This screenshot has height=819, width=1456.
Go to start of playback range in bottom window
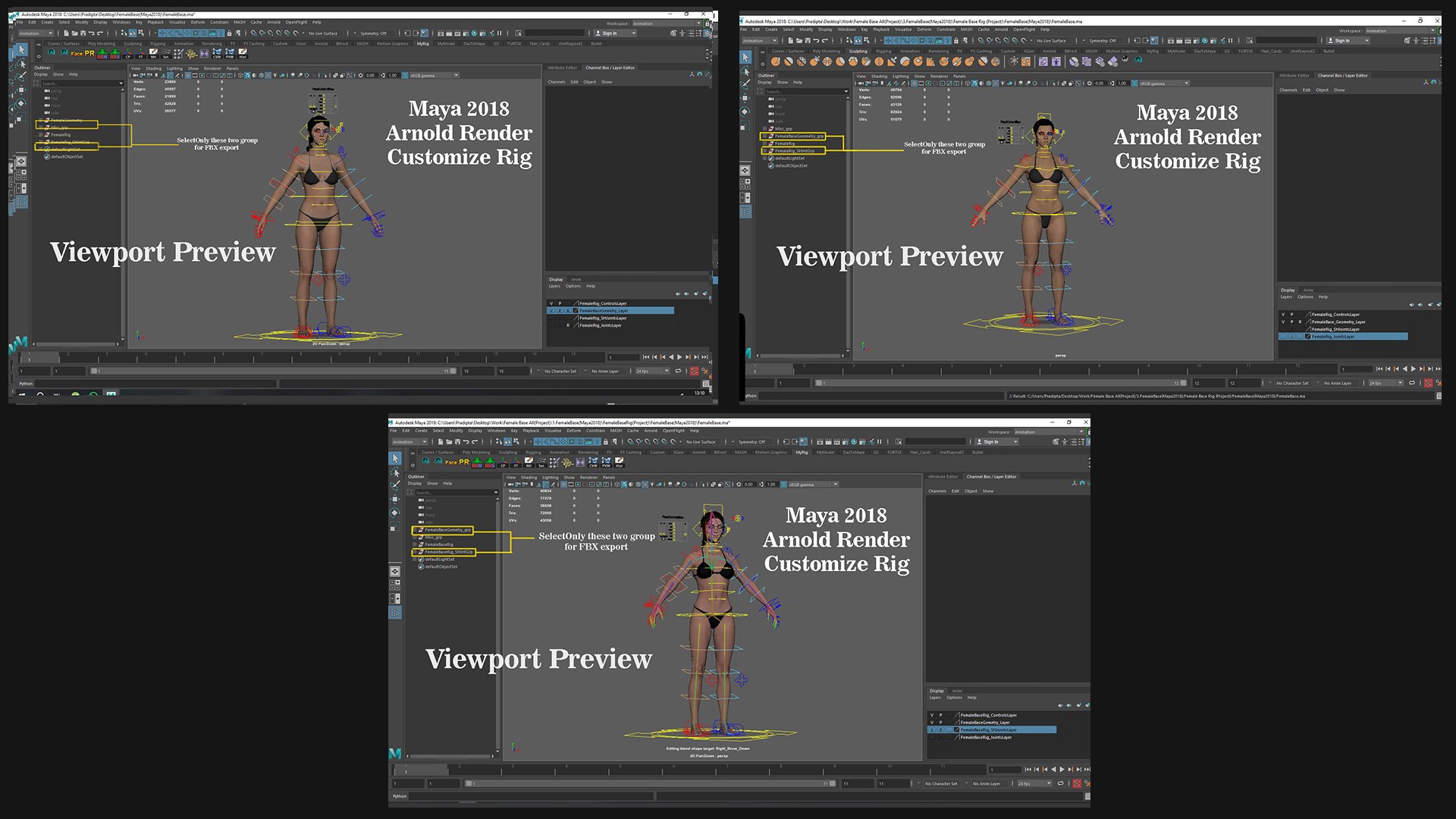coord(1028,770)
